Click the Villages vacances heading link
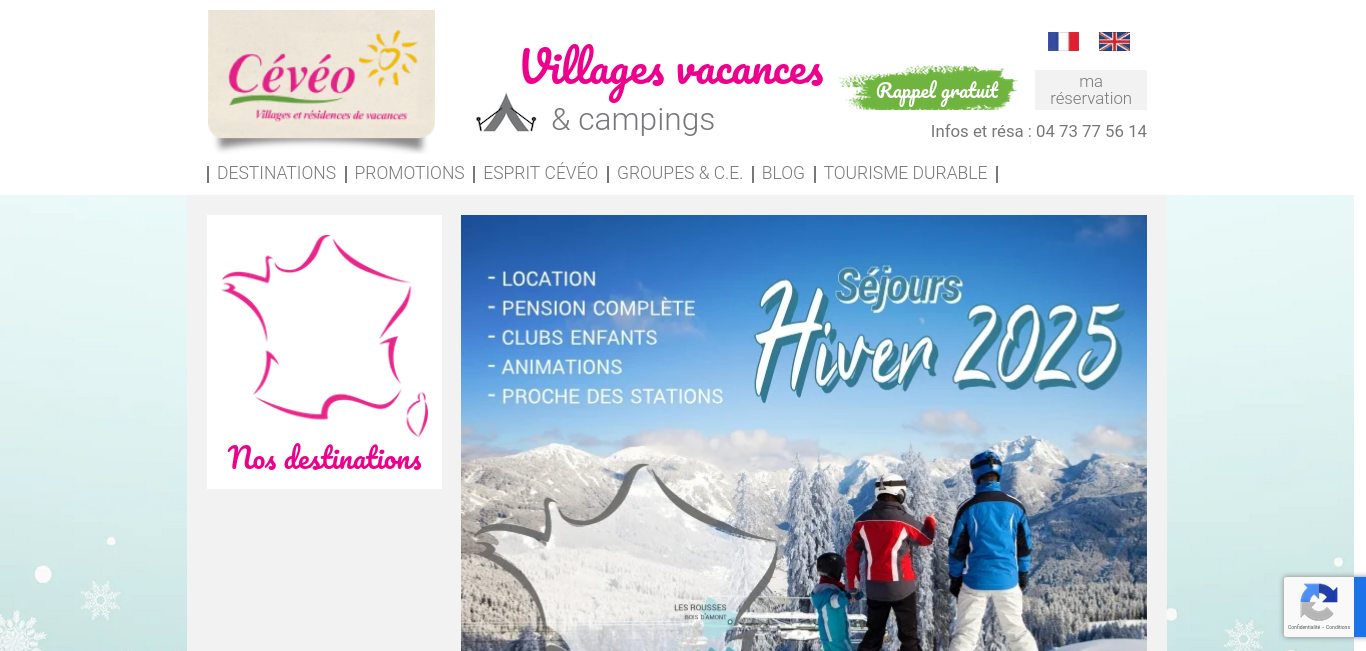 click(672, 69)
